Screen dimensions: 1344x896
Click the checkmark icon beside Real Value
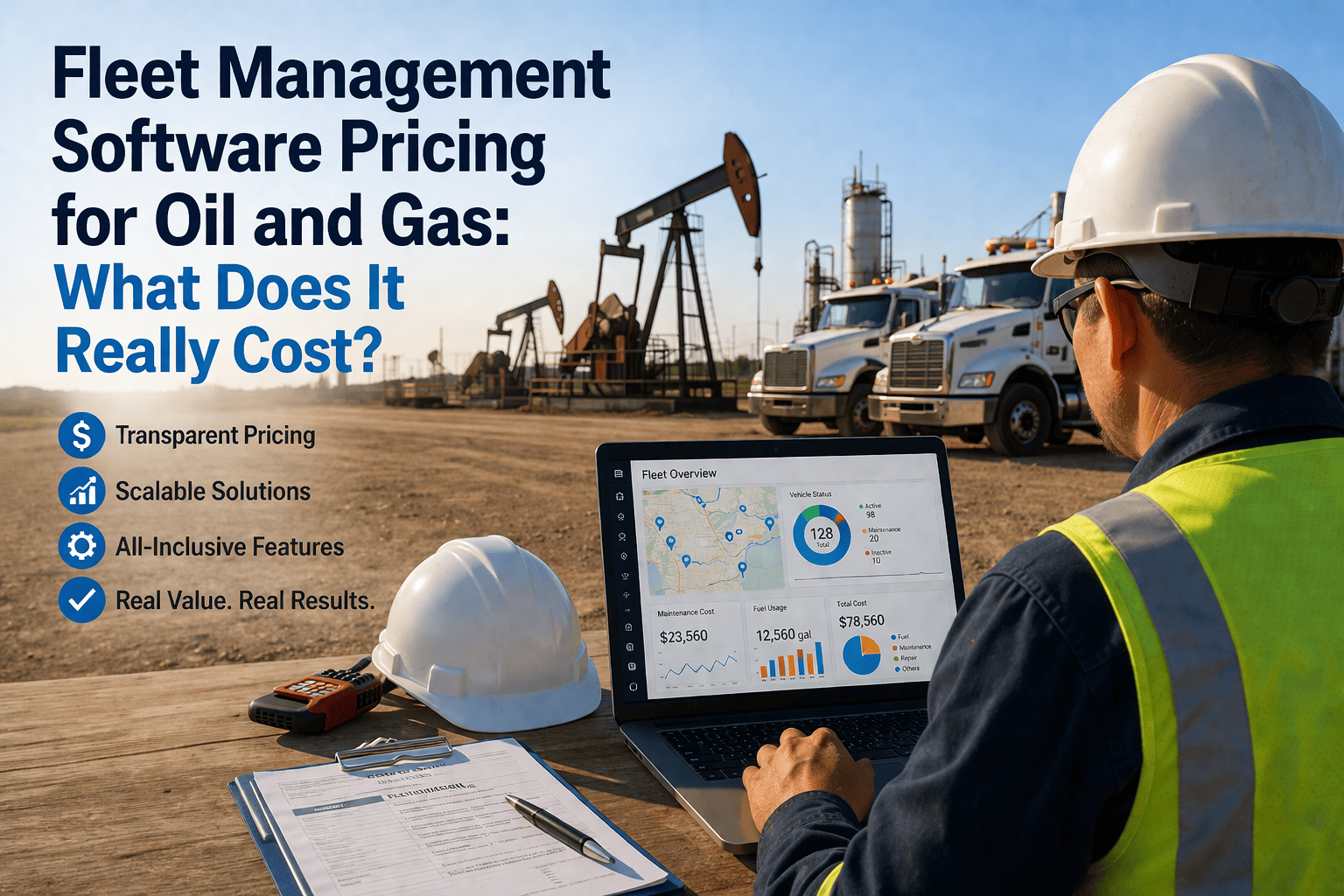(x=81, y=600)
